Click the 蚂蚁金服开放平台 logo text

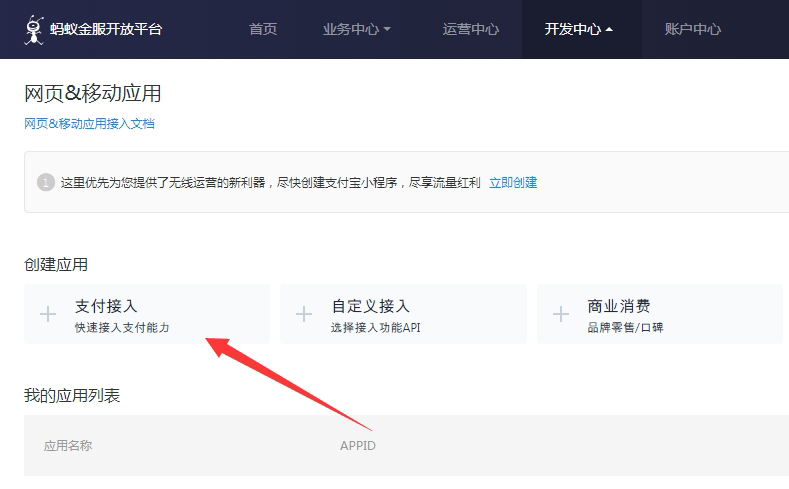click(105, 29)
